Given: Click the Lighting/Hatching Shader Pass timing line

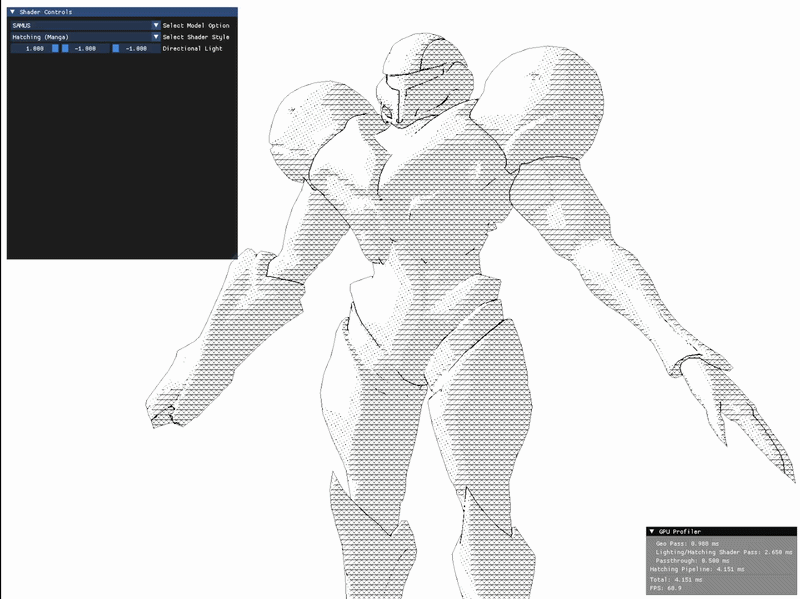Looking at the screenshot, I should (x=724, y=552).
